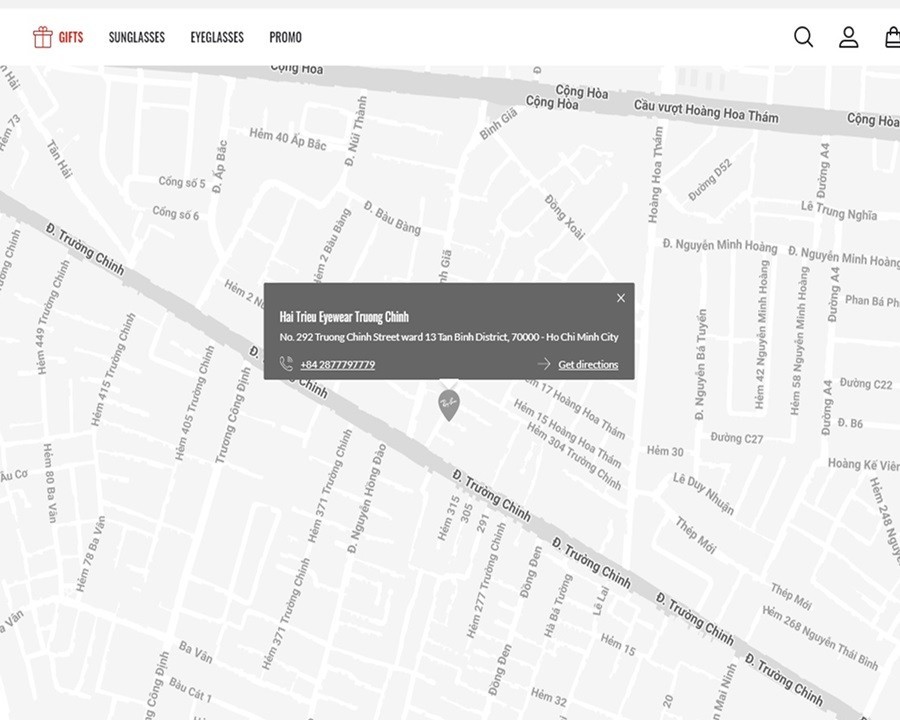Call store number +84 2877797779
900x720 pixels.
click(337, 365)
